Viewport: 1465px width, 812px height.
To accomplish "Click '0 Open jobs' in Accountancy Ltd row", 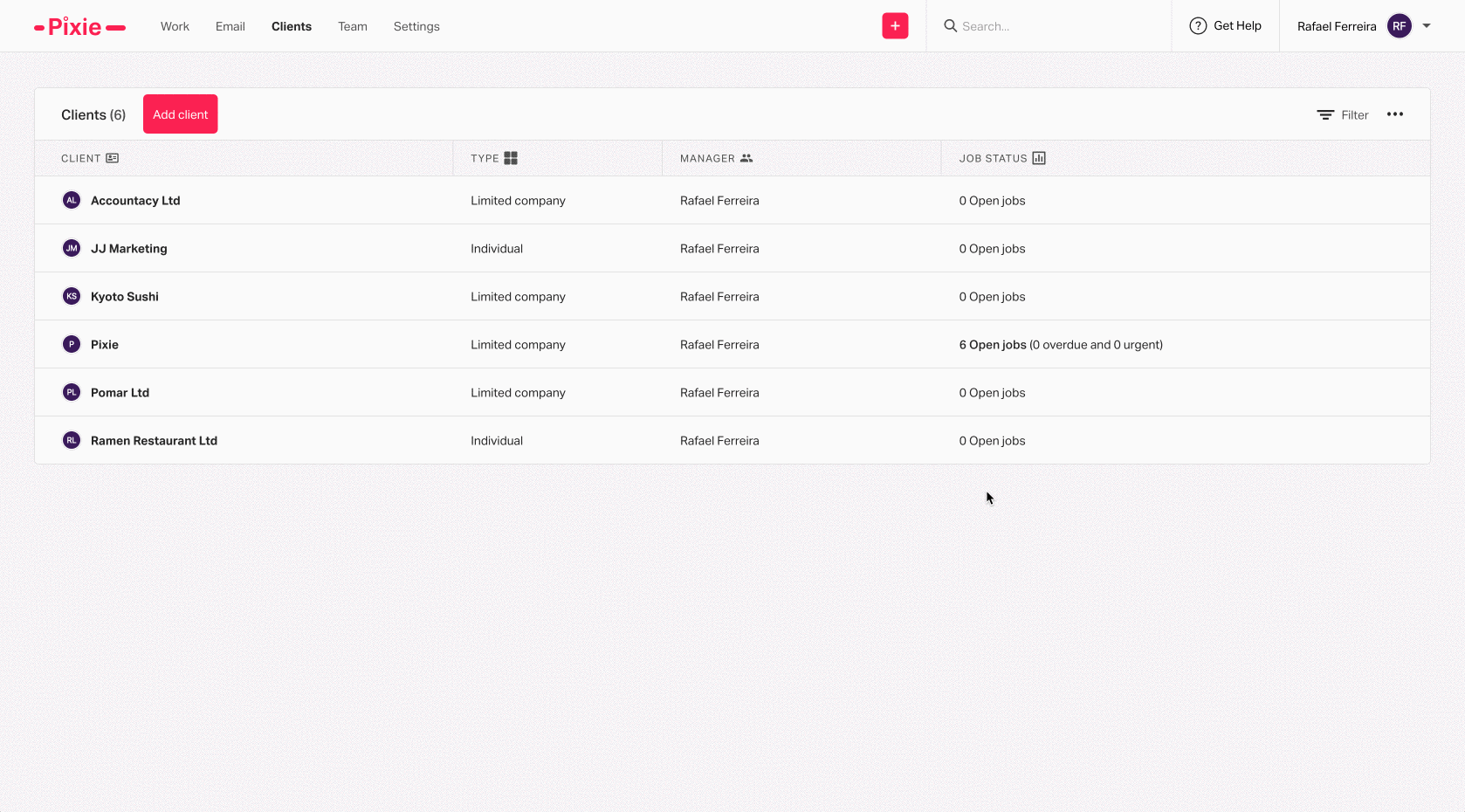I will [993, 201].
